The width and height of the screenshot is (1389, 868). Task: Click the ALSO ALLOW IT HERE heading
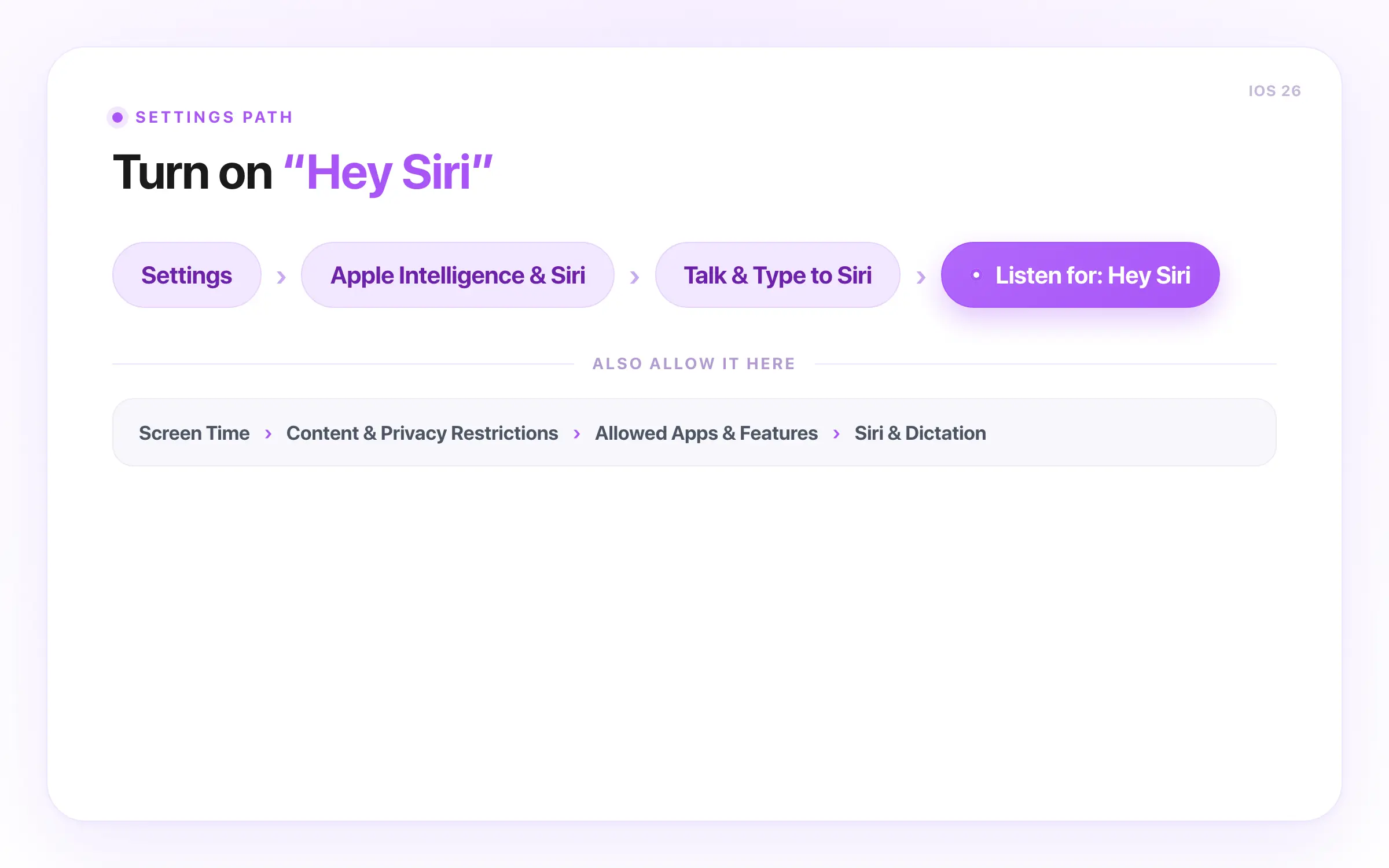pyautogui.click(x=694, y=363)
